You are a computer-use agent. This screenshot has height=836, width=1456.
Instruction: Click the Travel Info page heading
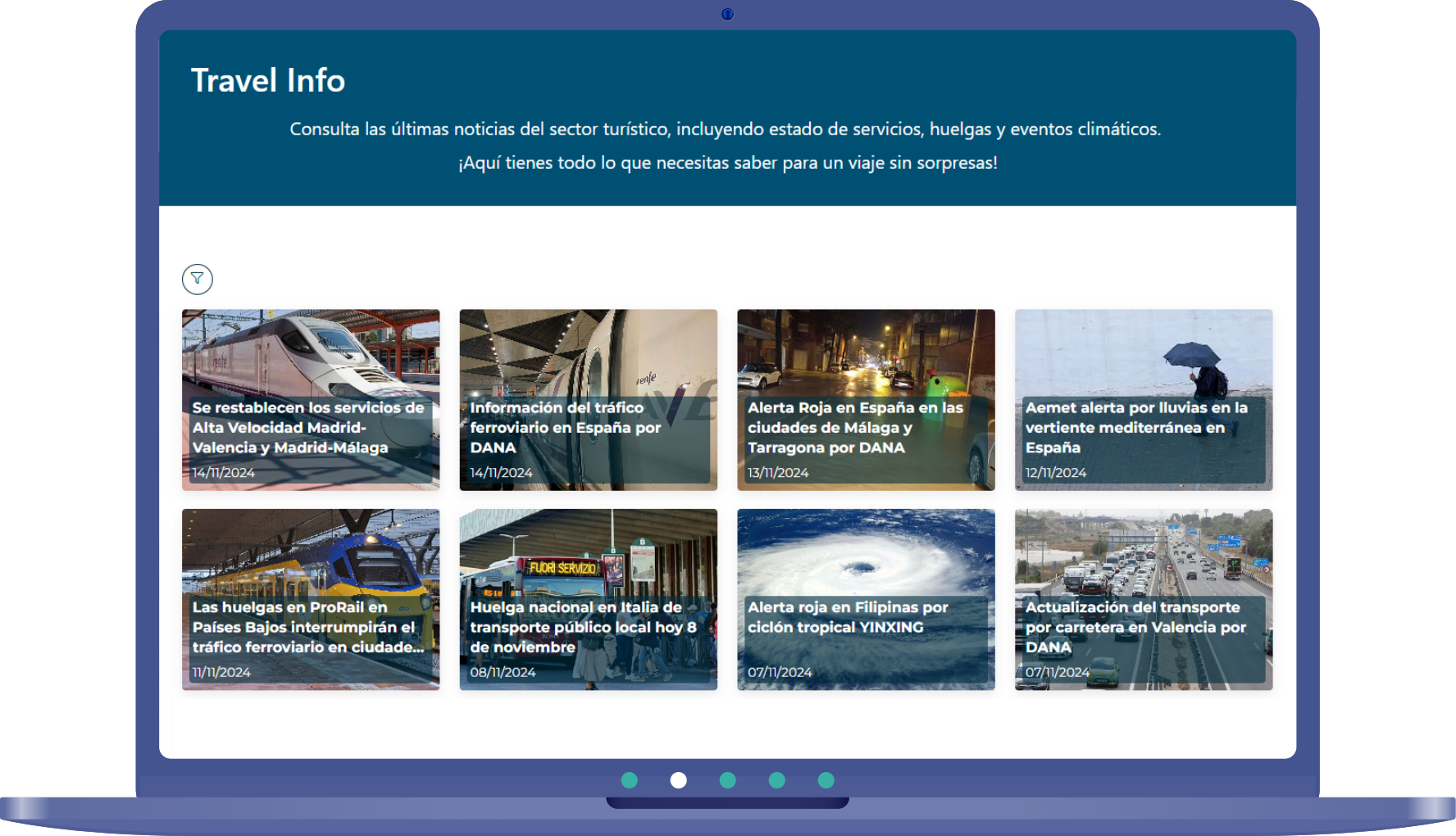point(268,80)
